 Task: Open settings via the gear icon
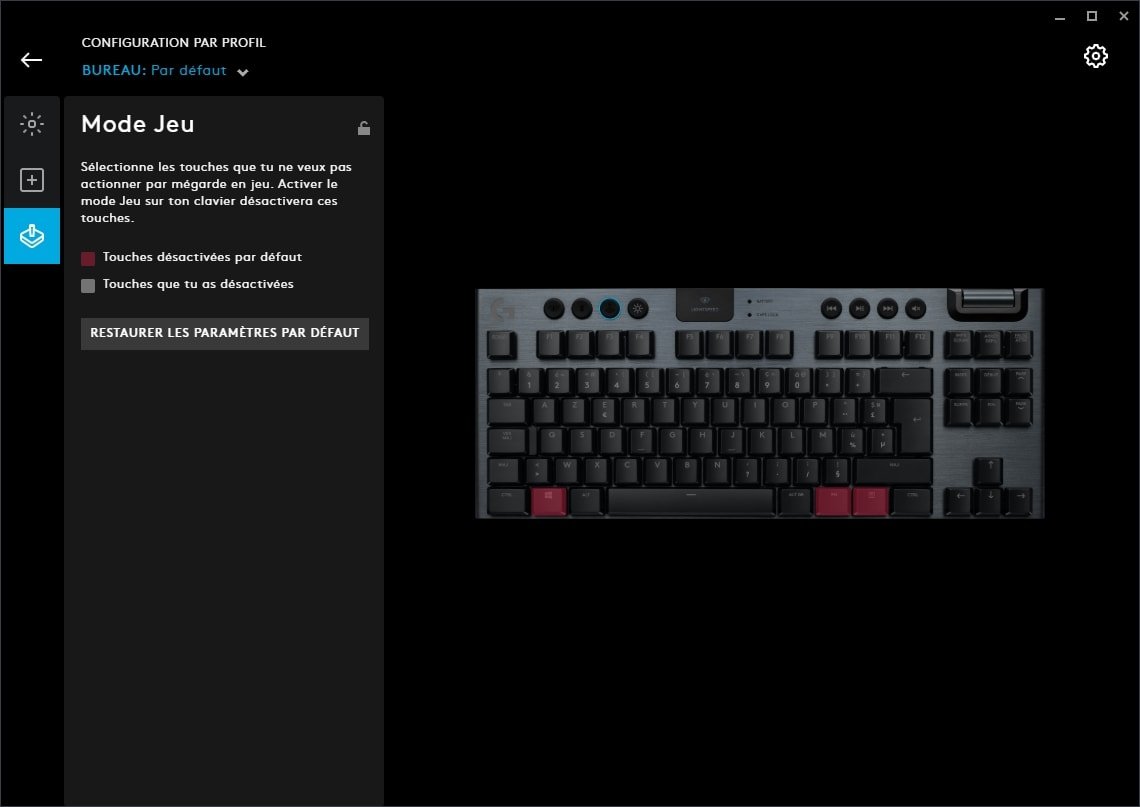point(1095,56)
